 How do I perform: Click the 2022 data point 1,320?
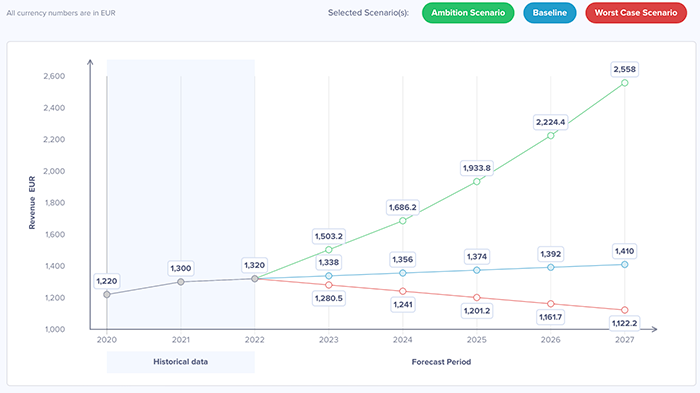pos(255,279)
